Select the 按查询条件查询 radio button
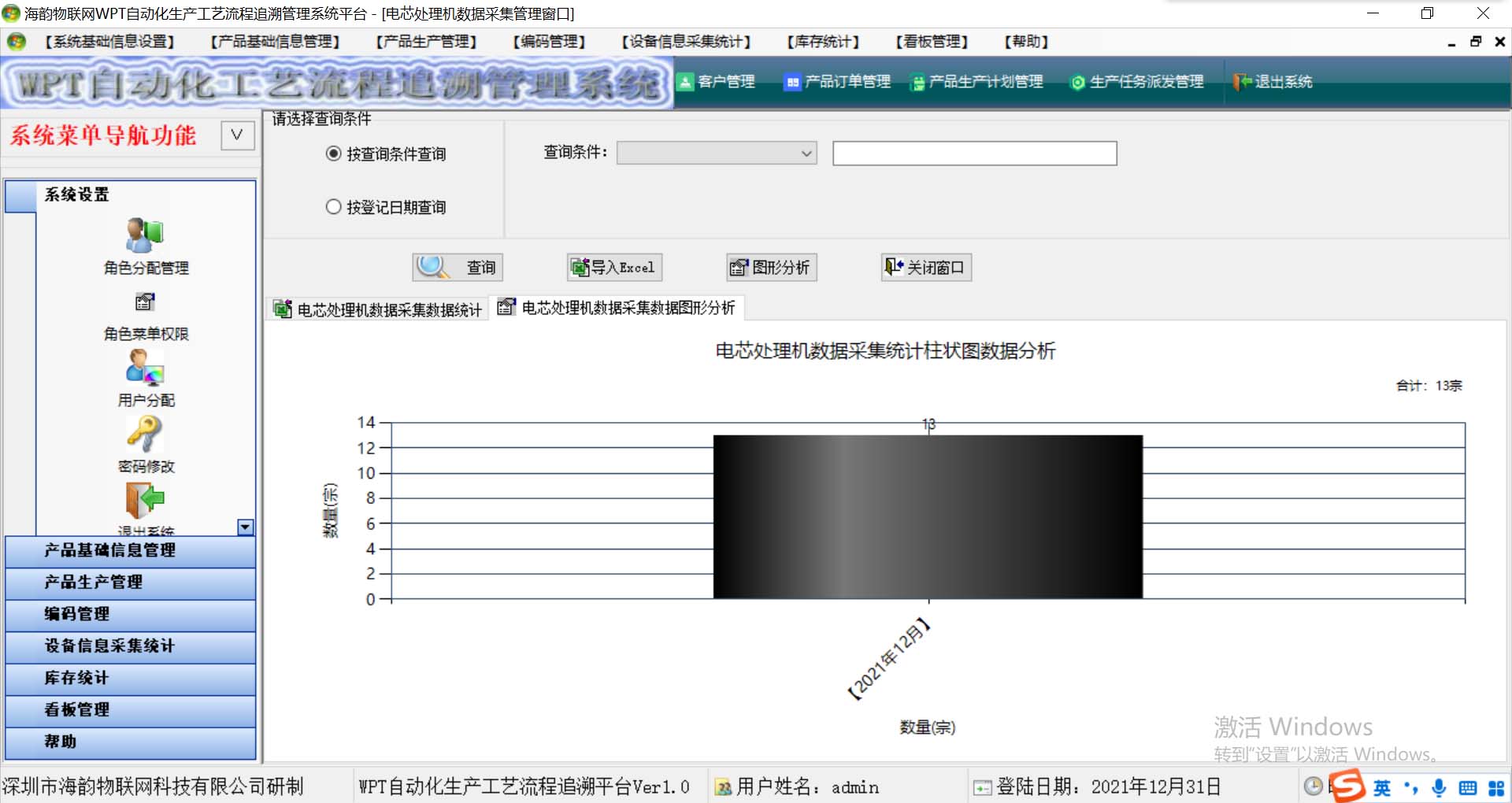The height and width of the screenshot is (803, 1512). (334, 154)
